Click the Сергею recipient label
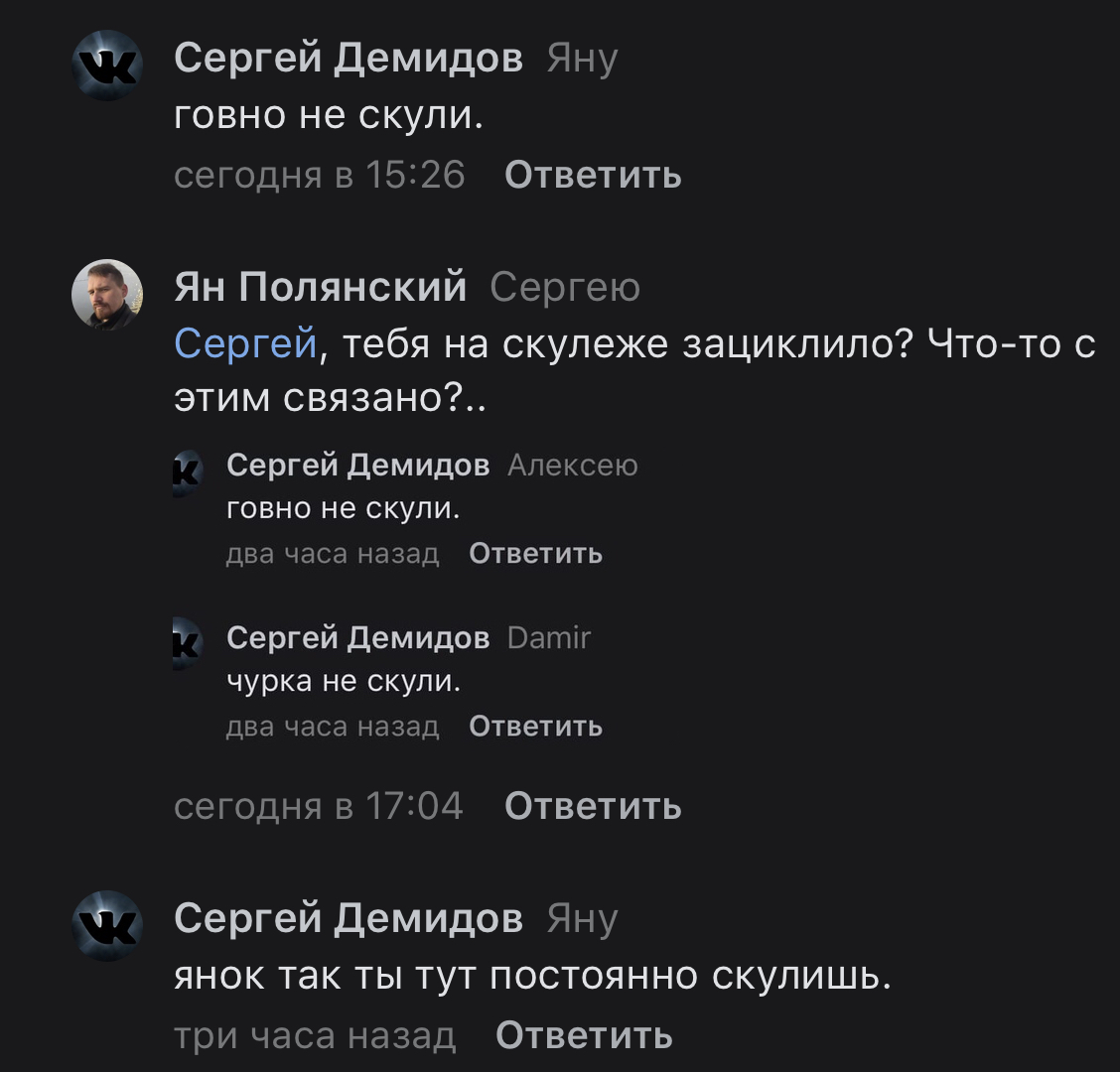This screenshot has width=1120, height=1072. [565, 287]
